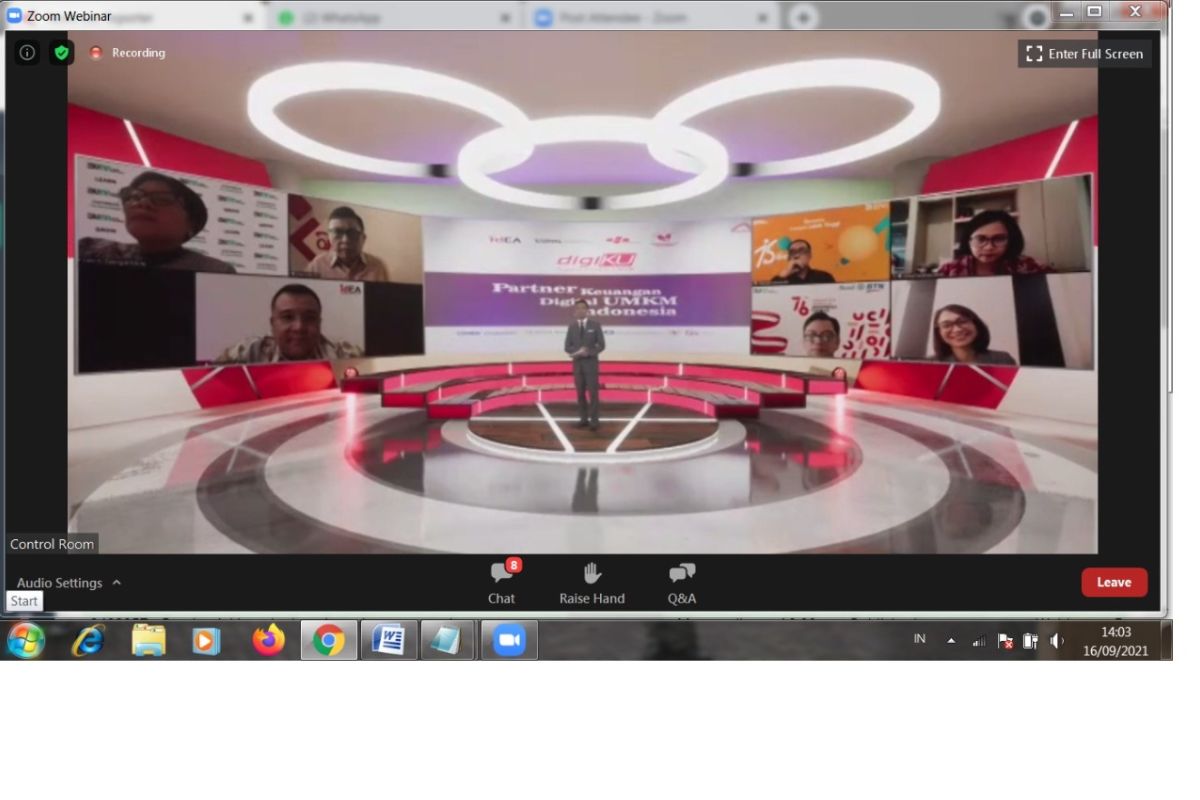
Task: Click the Windows Start button
Action: coord(26,640)
